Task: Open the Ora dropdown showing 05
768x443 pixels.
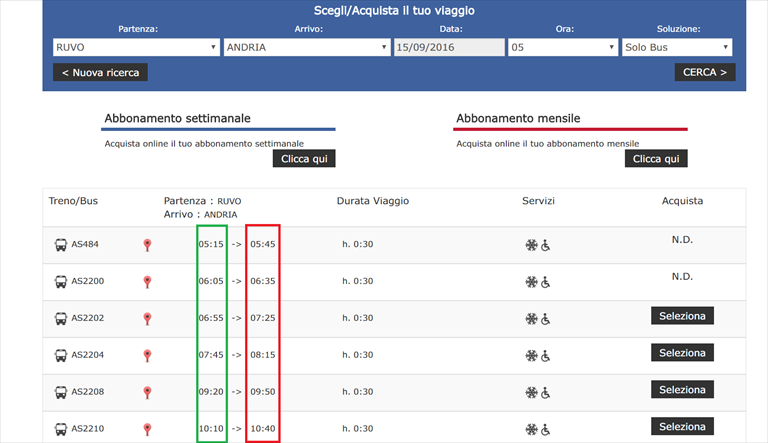Action: 563,48
